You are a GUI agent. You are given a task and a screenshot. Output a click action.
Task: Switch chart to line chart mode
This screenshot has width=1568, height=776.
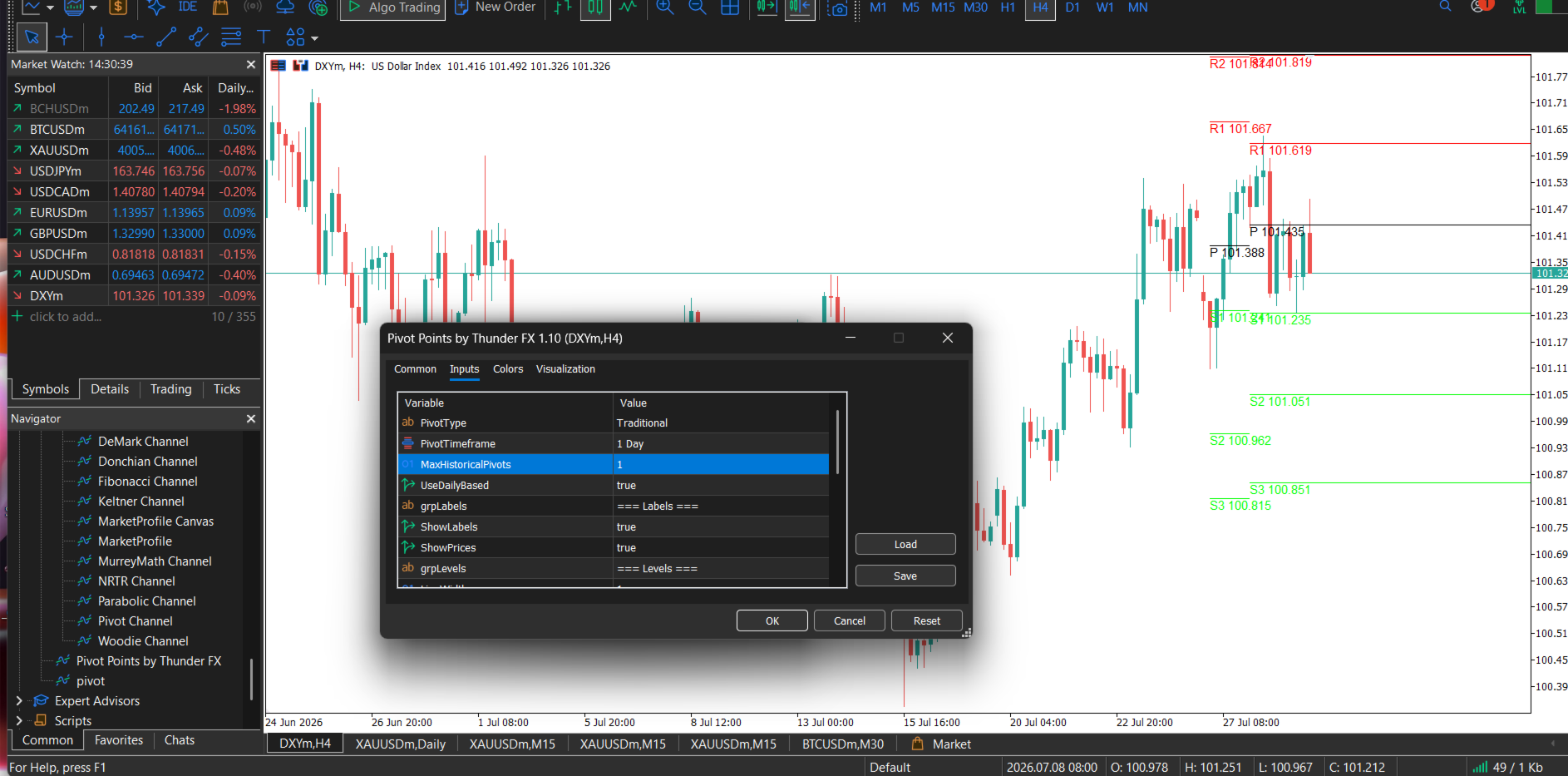tap(628, 7)
